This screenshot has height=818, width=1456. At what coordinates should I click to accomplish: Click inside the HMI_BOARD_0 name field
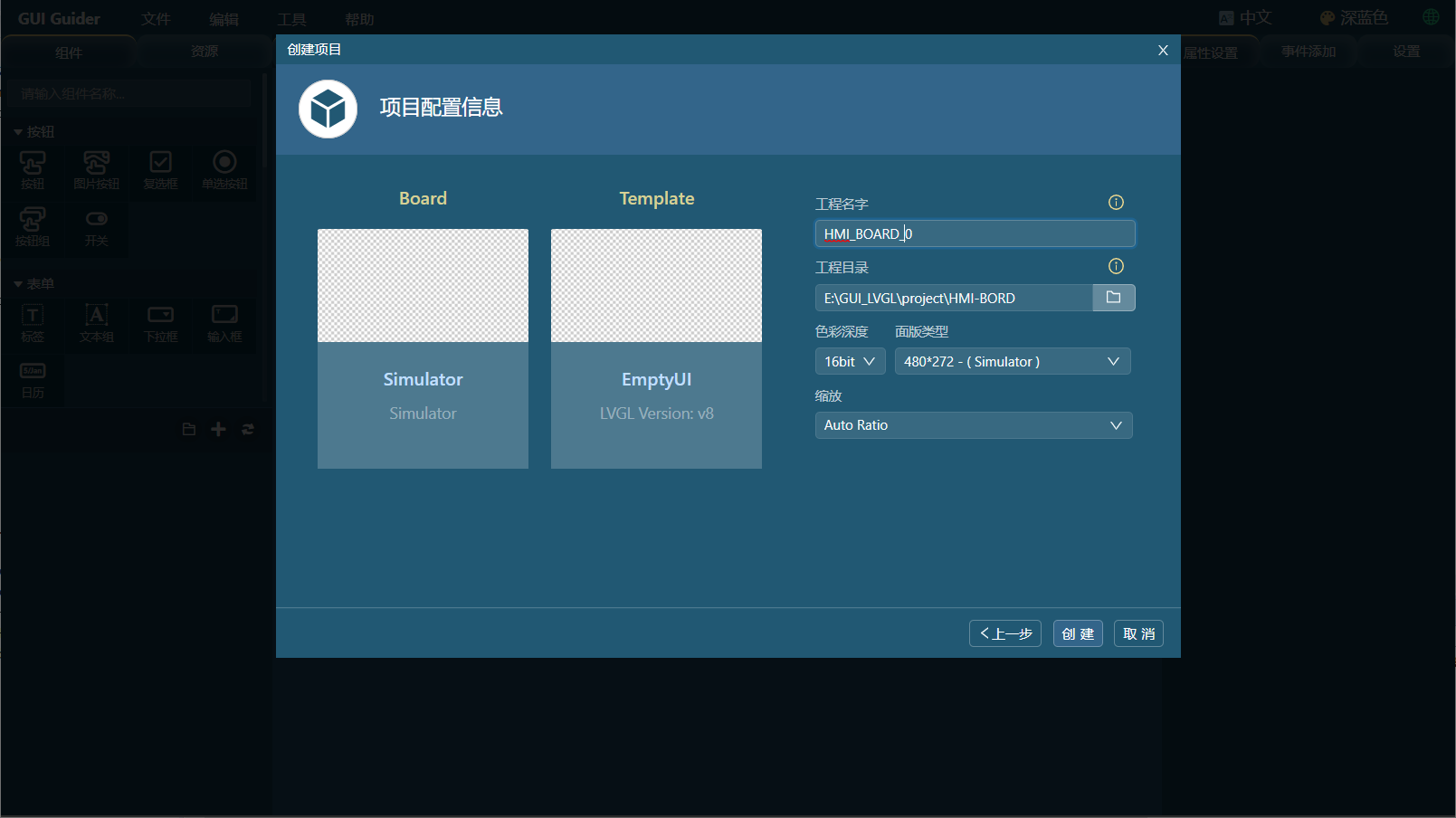pyautogui.click(x=974, y=233)
